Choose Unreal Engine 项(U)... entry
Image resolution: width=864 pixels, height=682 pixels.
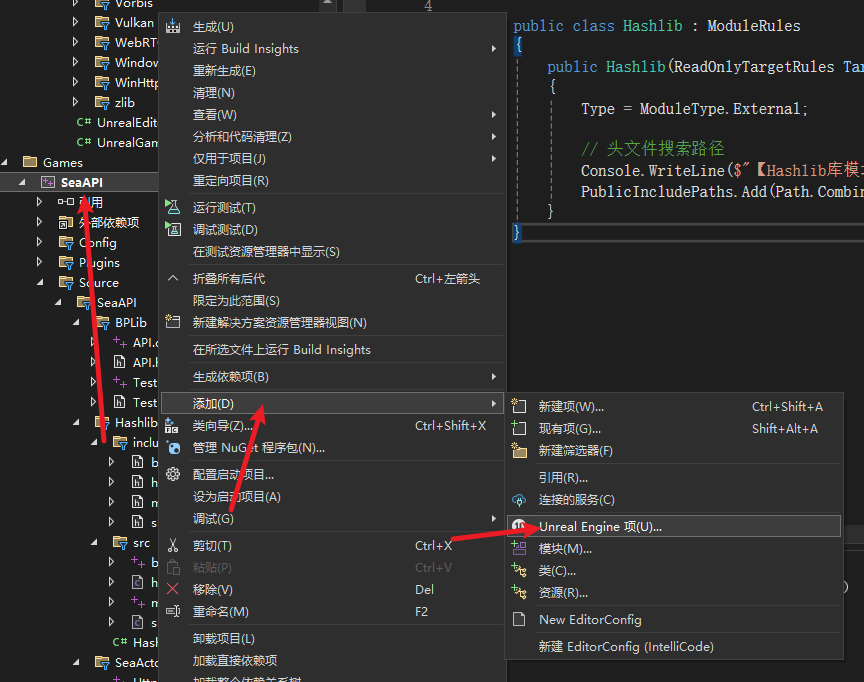(x=674, y=527)
